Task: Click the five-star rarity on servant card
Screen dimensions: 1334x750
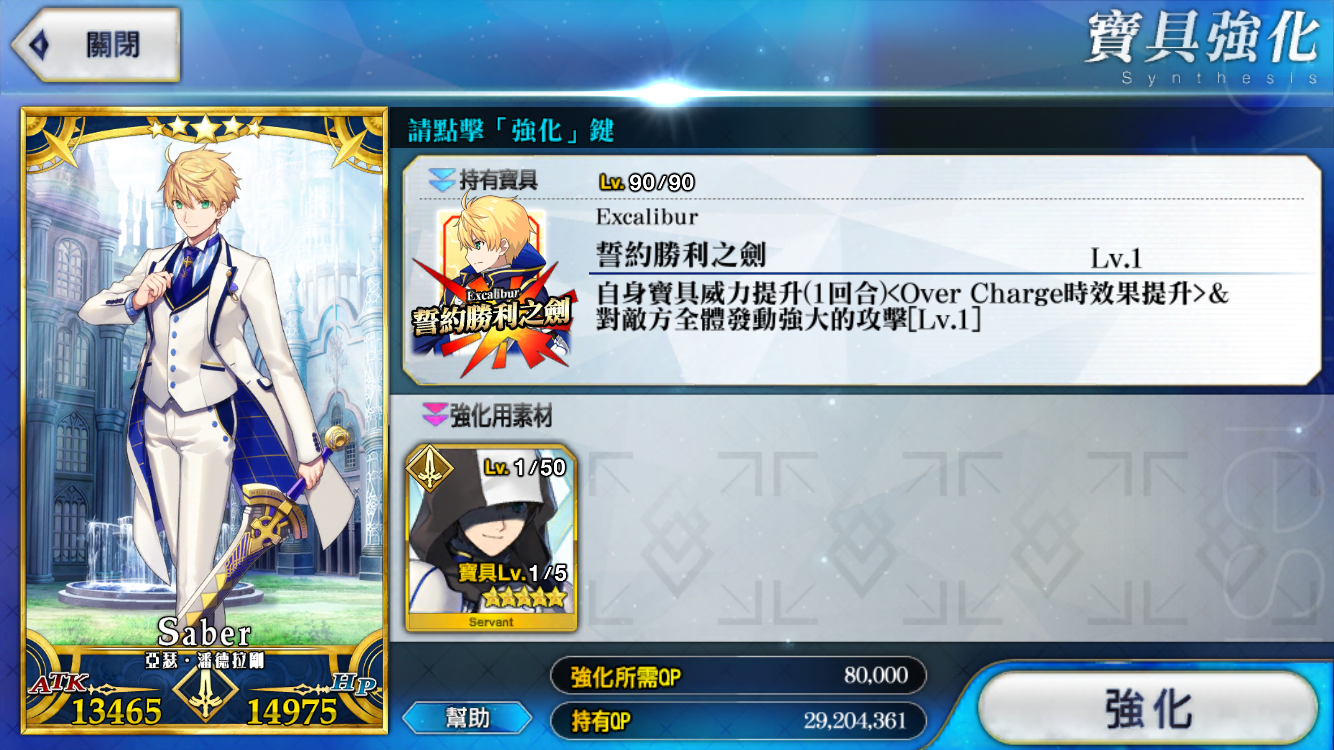Action: (x=205, y=128)
